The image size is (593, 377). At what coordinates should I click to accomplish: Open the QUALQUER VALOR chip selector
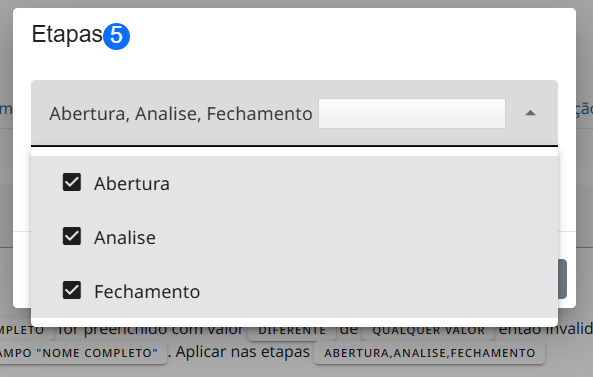click(428, 330)
